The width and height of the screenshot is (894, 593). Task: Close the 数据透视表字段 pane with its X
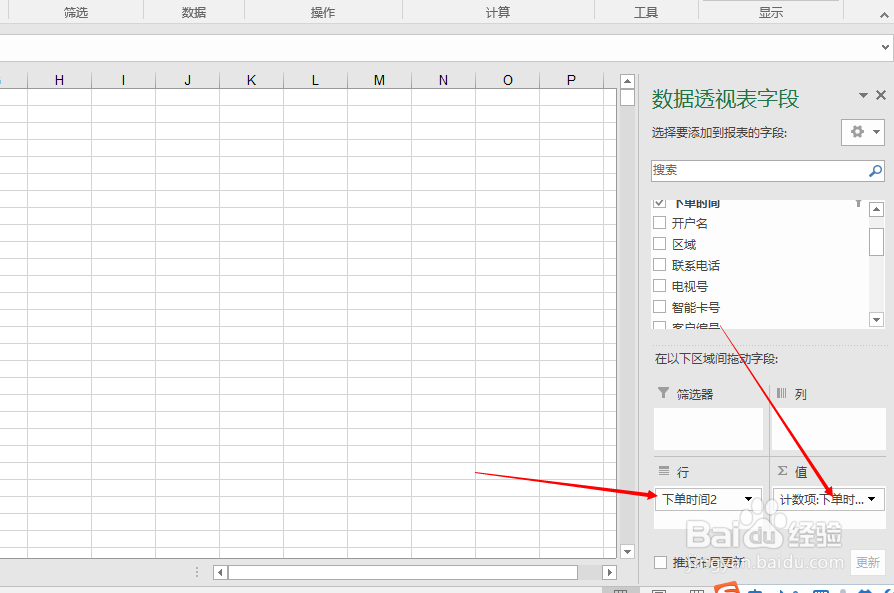click(x=881, y=95)
